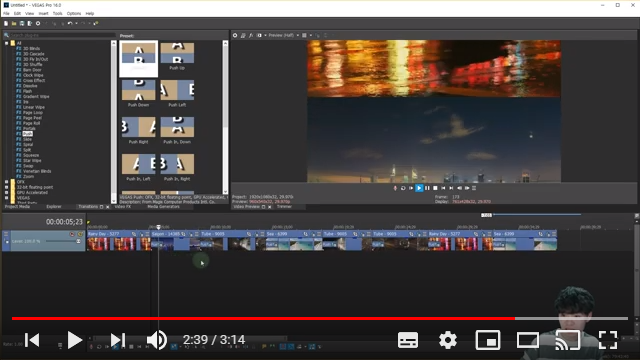Screen dimensions: 640x360
Task: Open Video Preview project properties gear
Action: click(235, 36)
